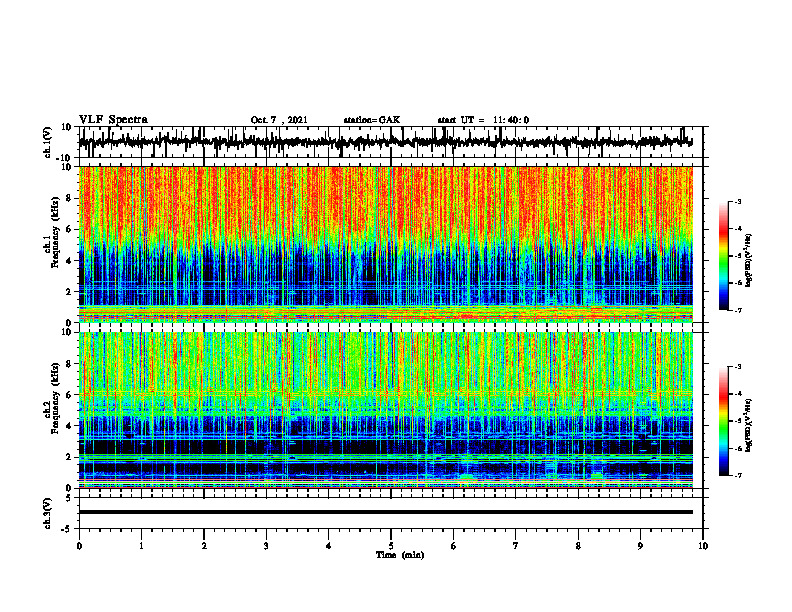Click the ch.1 spectrogram panel

pos(386,244)
